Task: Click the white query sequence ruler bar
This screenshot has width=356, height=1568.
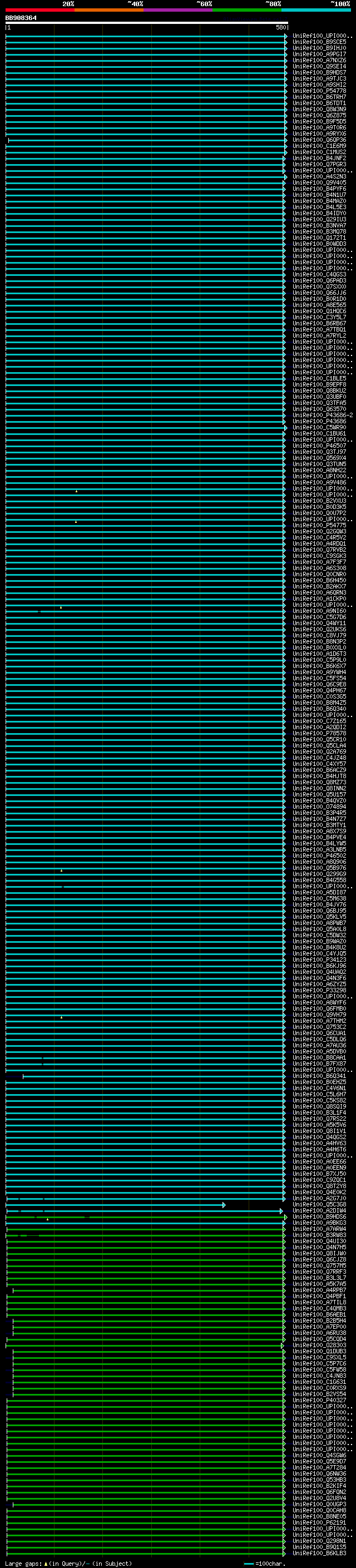Action: pos(147,23)
